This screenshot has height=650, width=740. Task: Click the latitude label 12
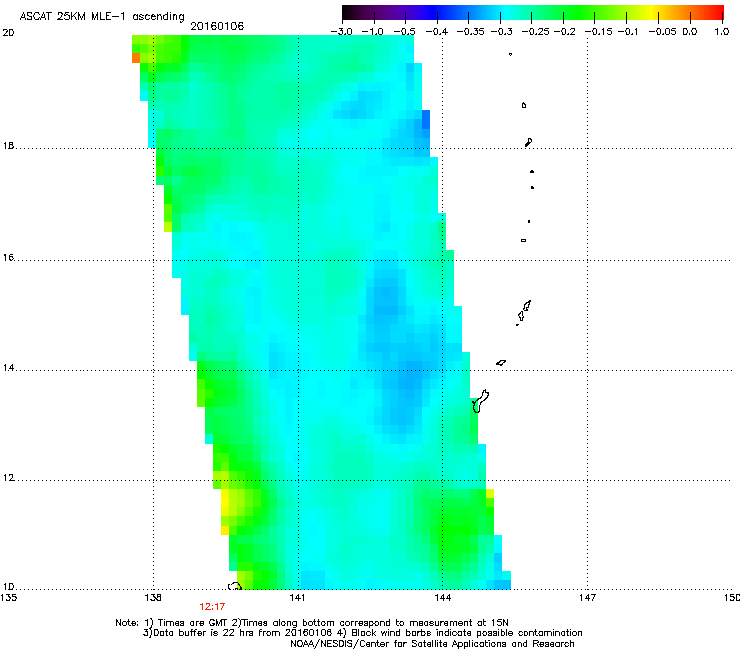click(8, 478)
